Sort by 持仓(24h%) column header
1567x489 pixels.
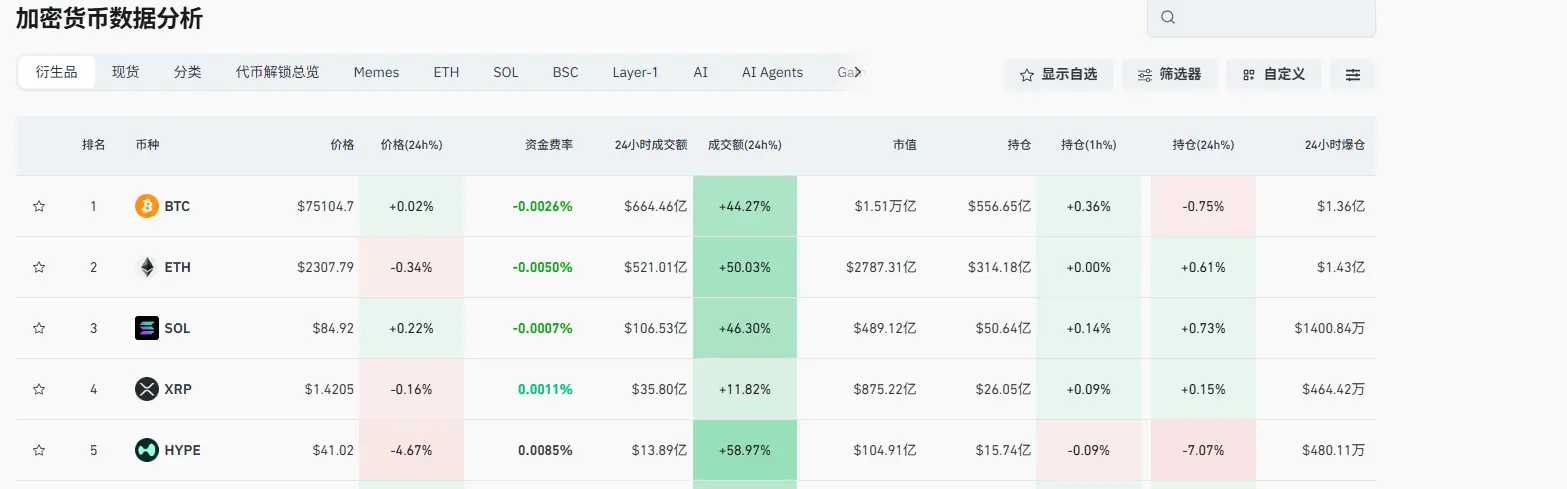(1203, 145)
